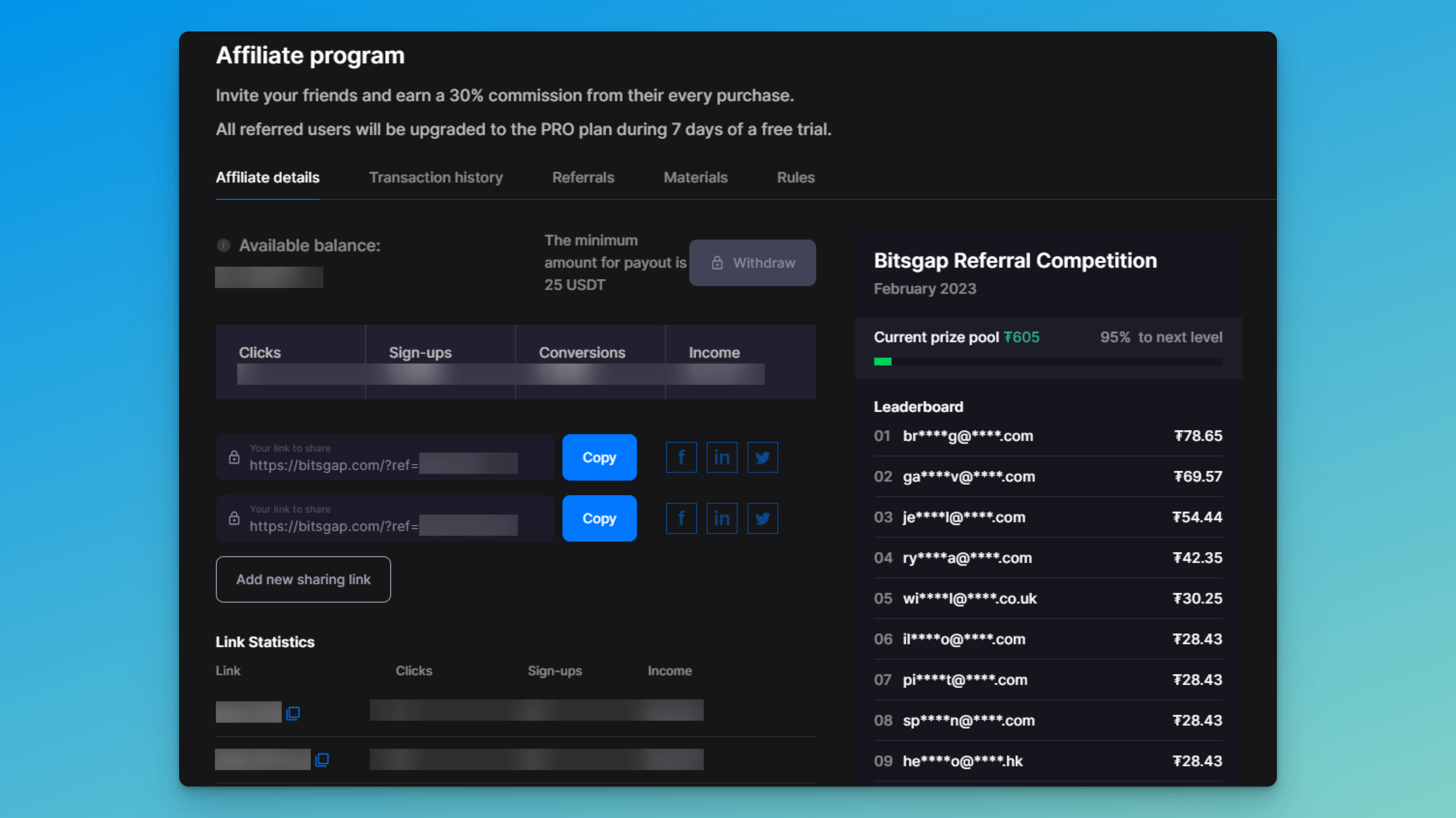The width and height of the screenshot is (1456, 818).
Task: Click the 95% to next level text
Action: [1161, 337]
